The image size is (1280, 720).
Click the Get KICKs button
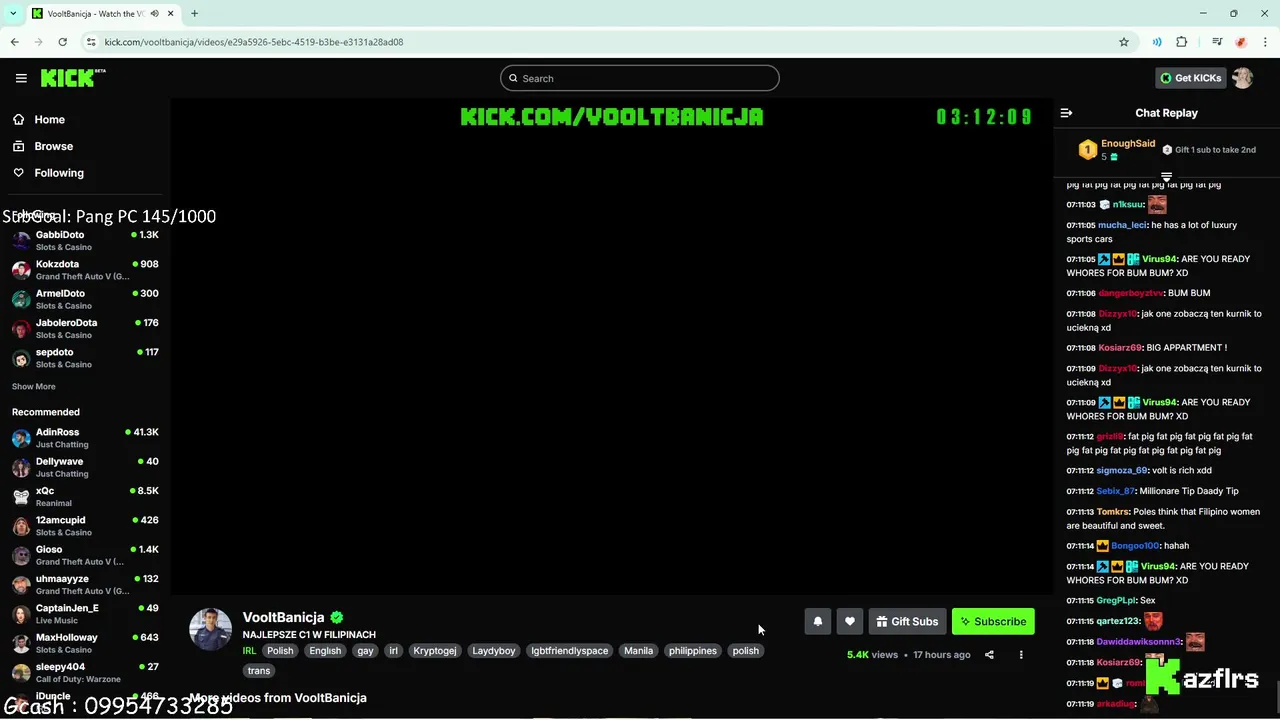(1190, 78)
